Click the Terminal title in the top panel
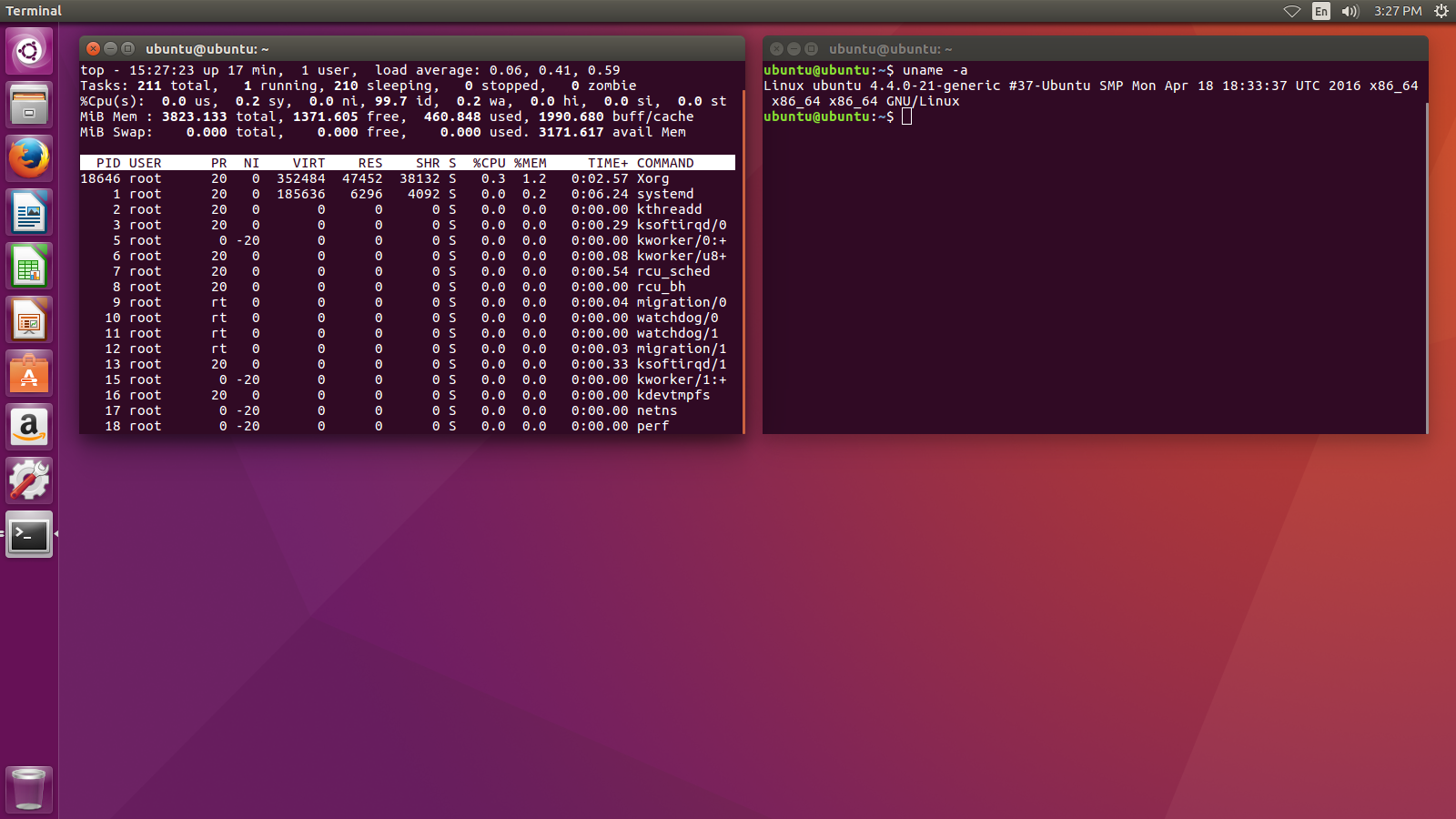 pos(34,11)
